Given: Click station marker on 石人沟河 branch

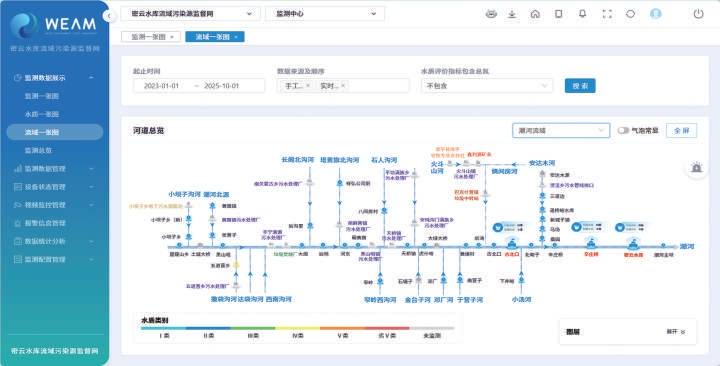Looking at the screenshot, I should [384, 210].
